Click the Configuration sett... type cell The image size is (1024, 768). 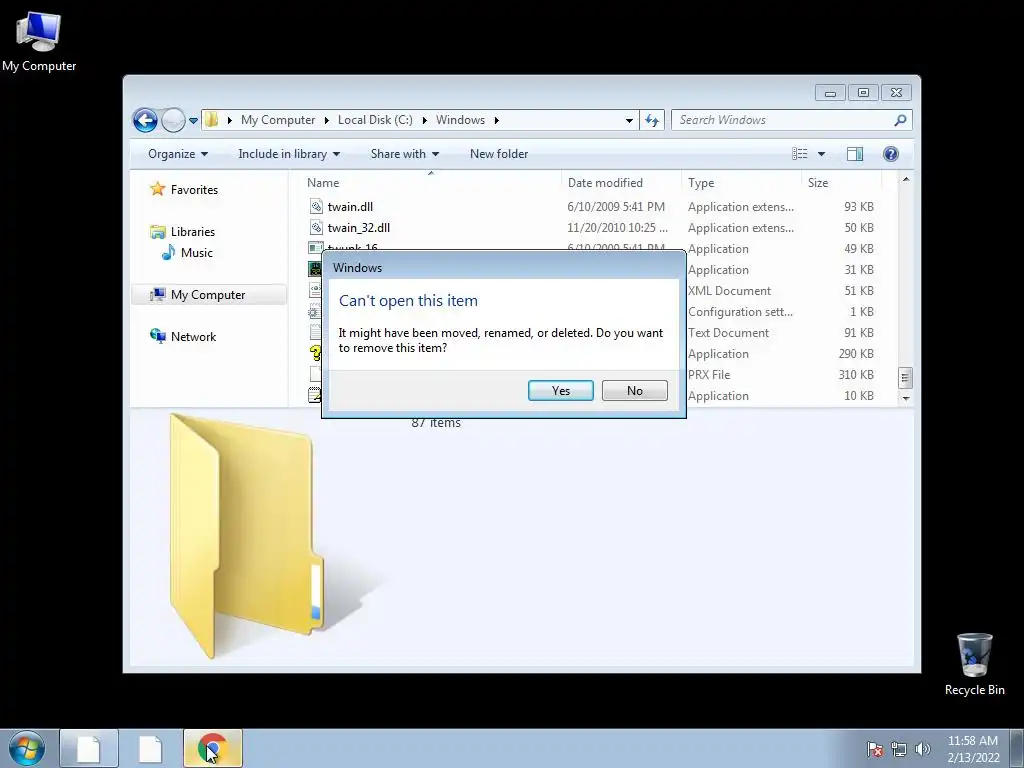click(740, 312)
